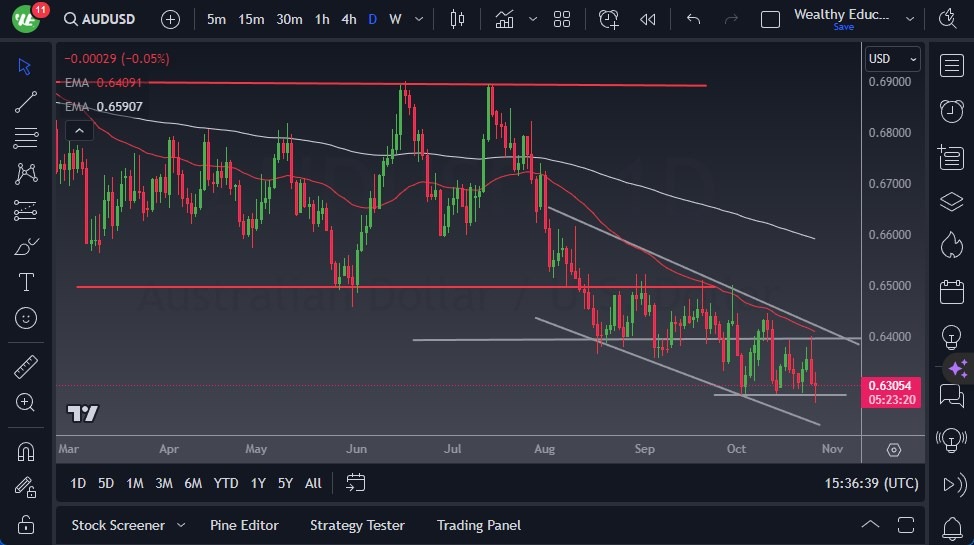974x545 pixels.
Task: Set chart range to YTD
Action: pos(226,483)
